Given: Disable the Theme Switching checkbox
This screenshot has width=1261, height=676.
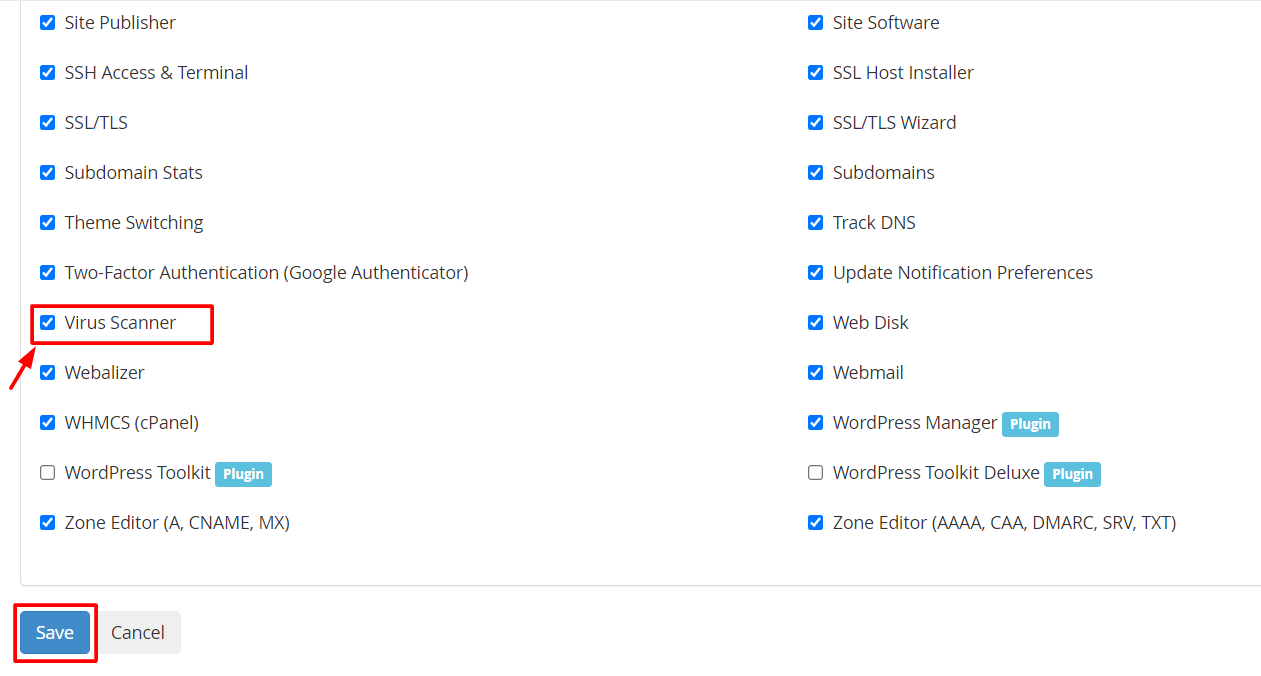Looking at the screenshot, I should point(47,223).
